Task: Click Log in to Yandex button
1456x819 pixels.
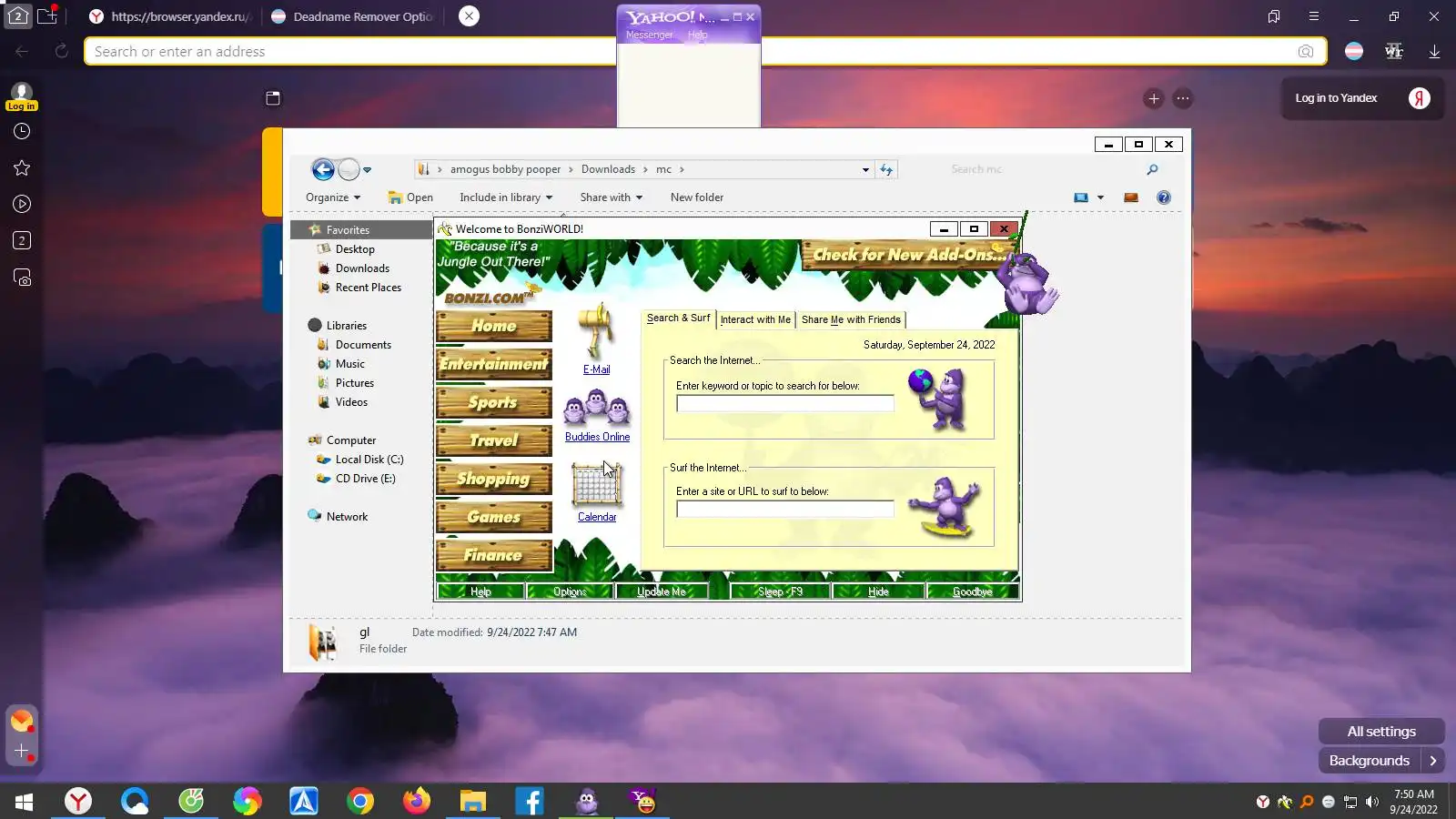Action: pyautogui.click(x=1361, y=98)
